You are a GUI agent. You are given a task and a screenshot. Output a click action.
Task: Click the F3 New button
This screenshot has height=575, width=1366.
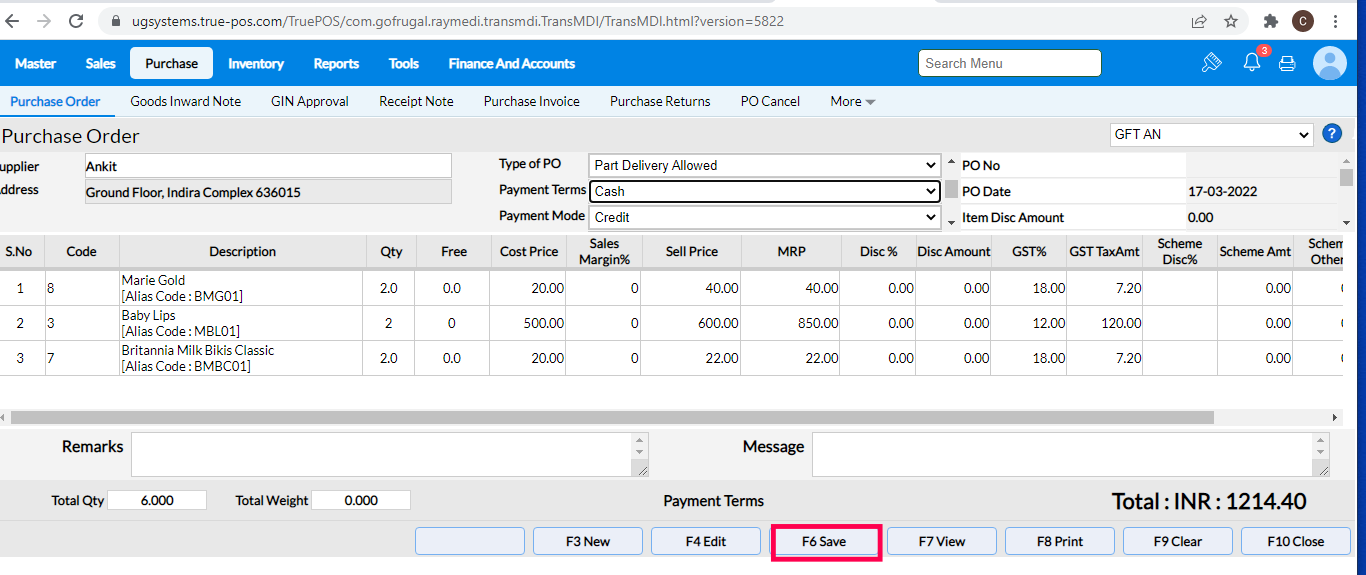[588, 541]
